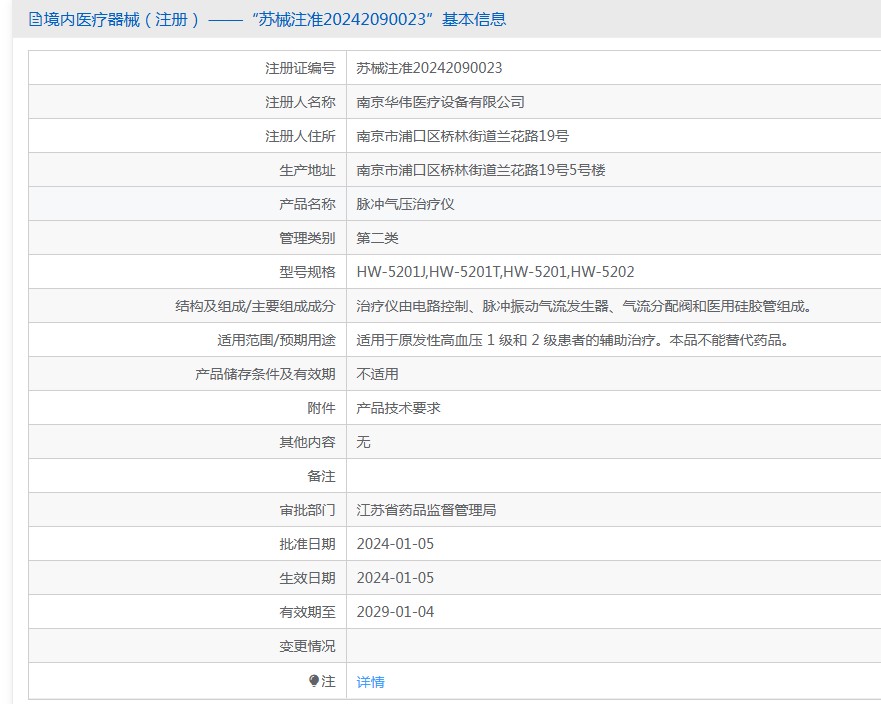Click the attachment value 产品技术要求
Screen dimensions: 881x704
(x=398, y=408)
